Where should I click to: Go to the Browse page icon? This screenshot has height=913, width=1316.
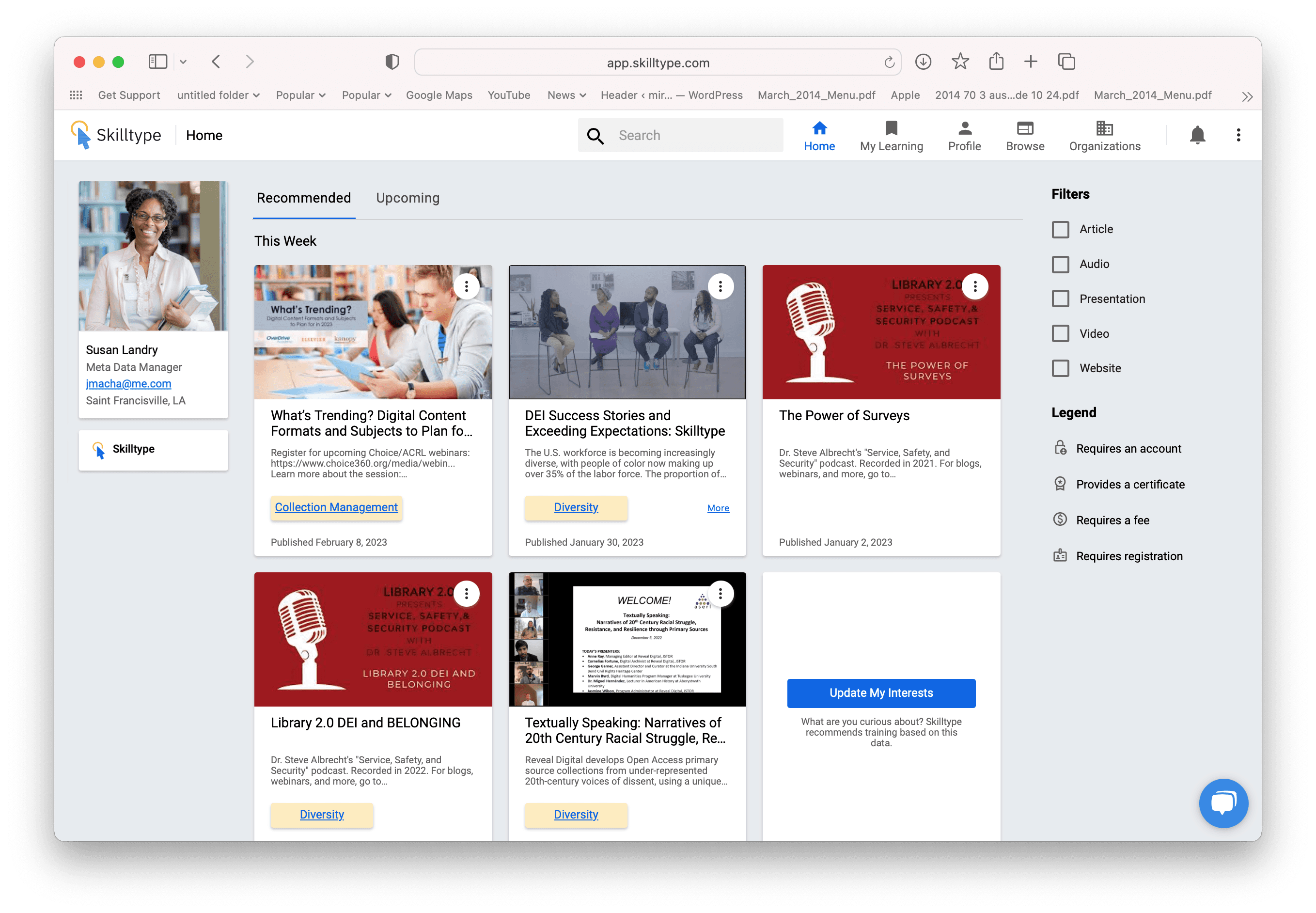pyautogui.click(x=1024, y=128)
